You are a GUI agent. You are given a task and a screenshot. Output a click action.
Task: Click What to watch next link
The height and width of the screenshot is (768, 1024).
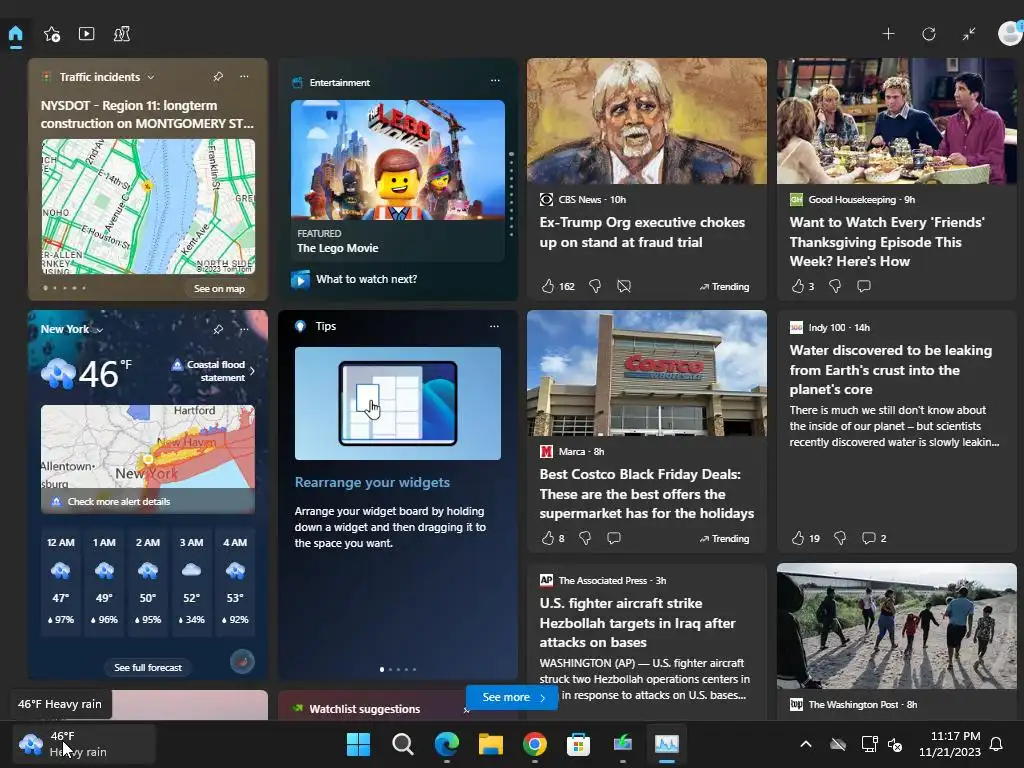366,279
